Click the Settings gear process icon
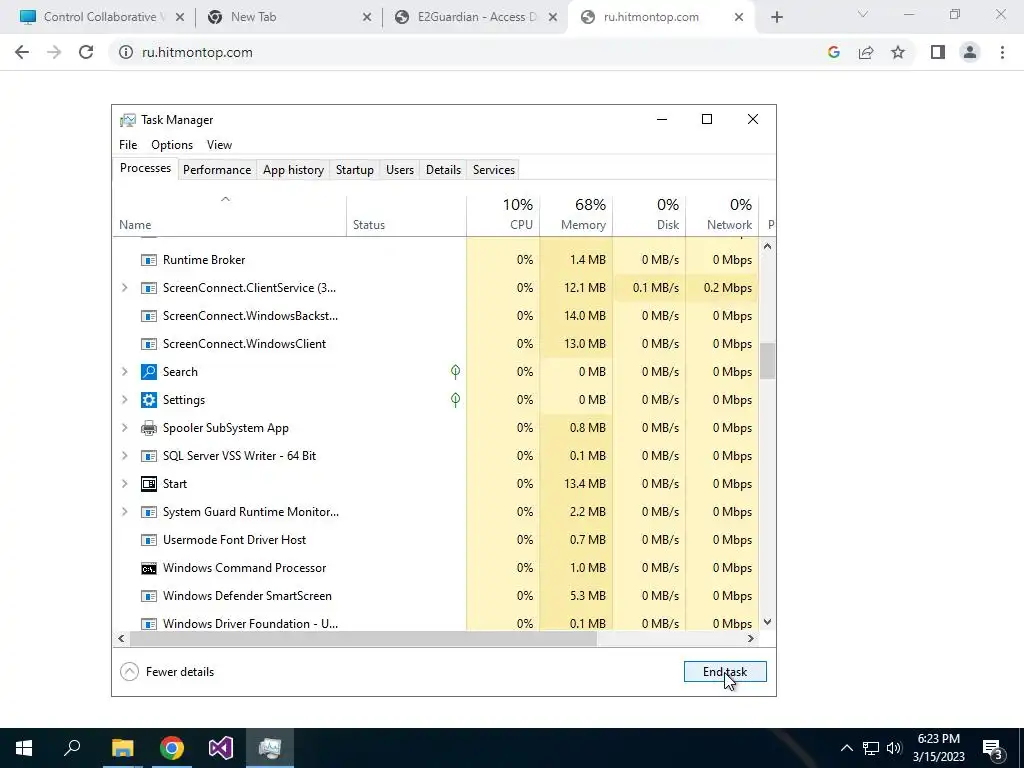This screenshot has height=768, width=1024. coord(149,400)
